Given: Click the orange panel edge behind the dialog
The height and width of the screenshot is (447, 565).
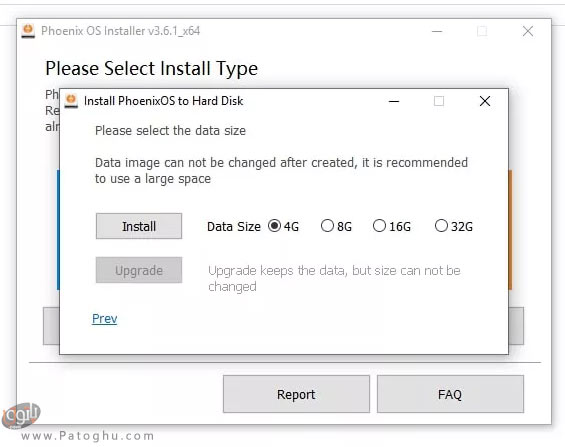Looking at the screenshot, I should 510,230.
